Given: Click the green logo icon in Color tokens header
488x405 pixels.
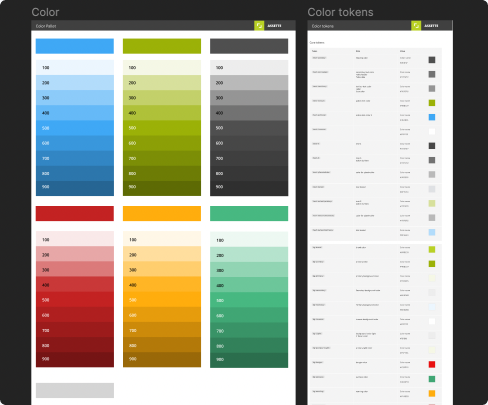Looking at the screenshot, I should [416, 25].
